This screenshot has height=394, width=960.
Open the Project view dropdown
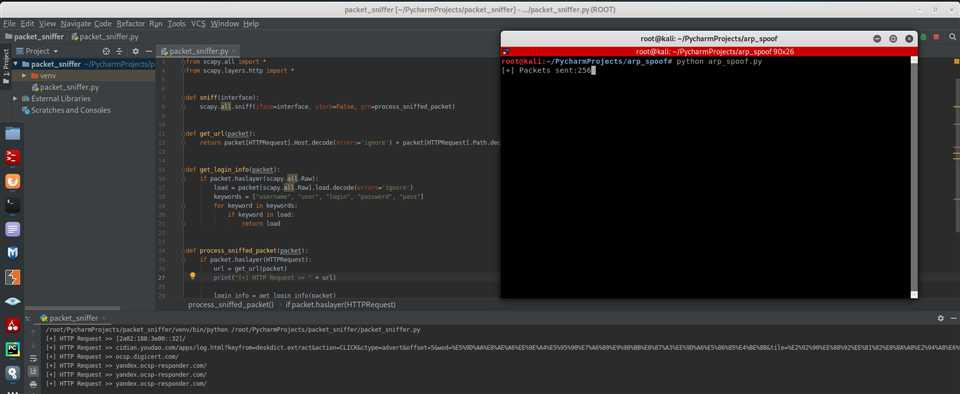(38, 51)
